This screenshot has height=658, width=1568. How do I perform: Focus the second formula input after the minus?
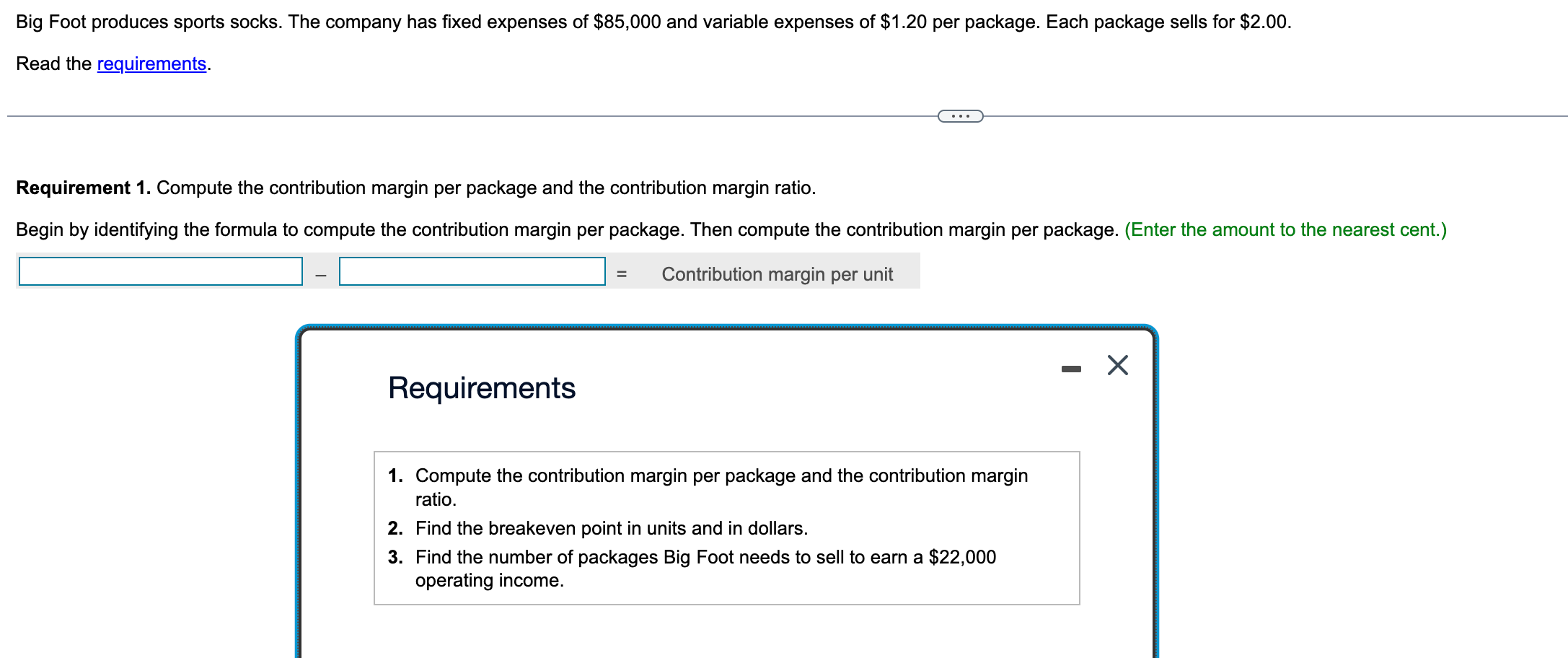click(x=472, y=272)
